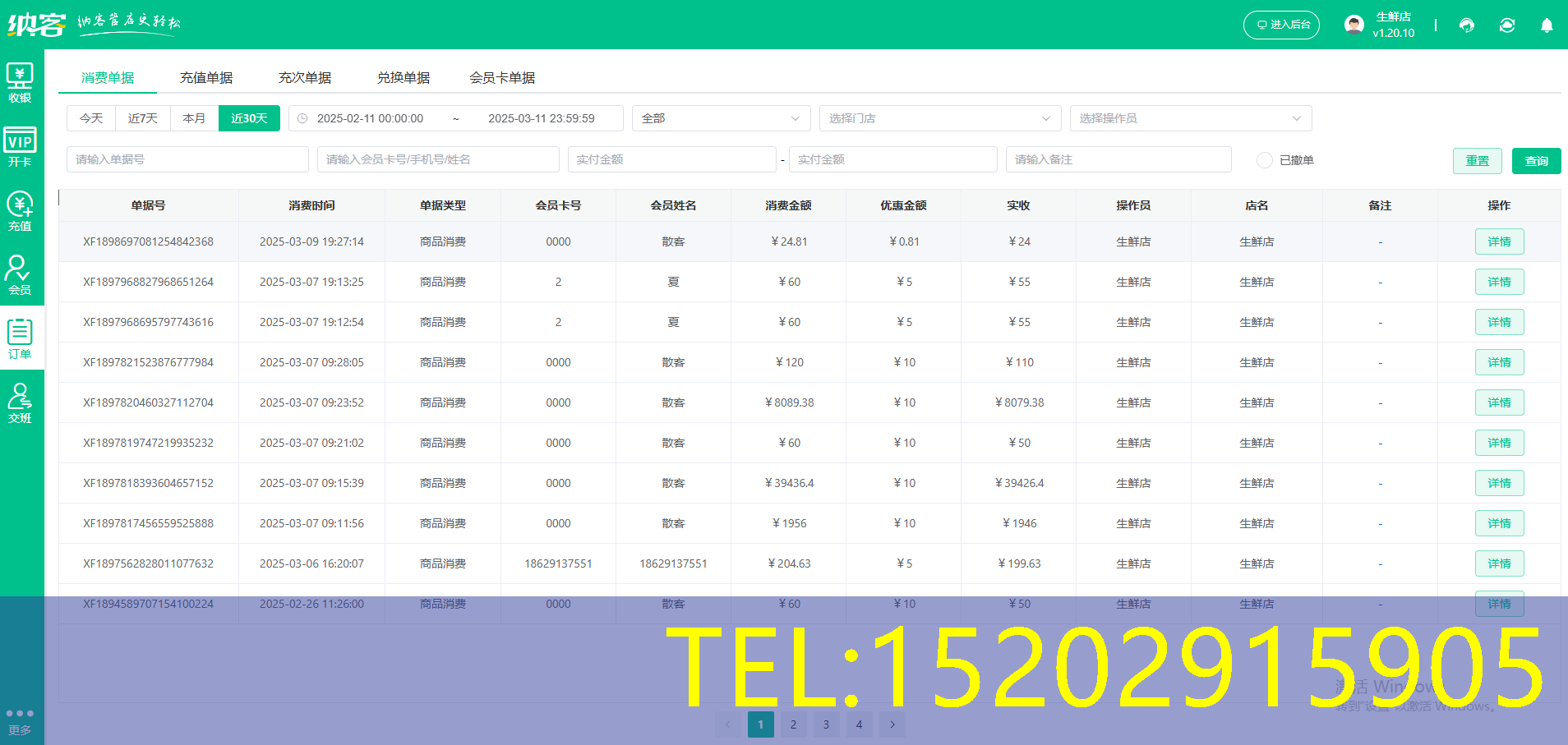Click the 请输入备注 remark input
This screenshot has width=1568, height=745.
tap(1118, 159)
